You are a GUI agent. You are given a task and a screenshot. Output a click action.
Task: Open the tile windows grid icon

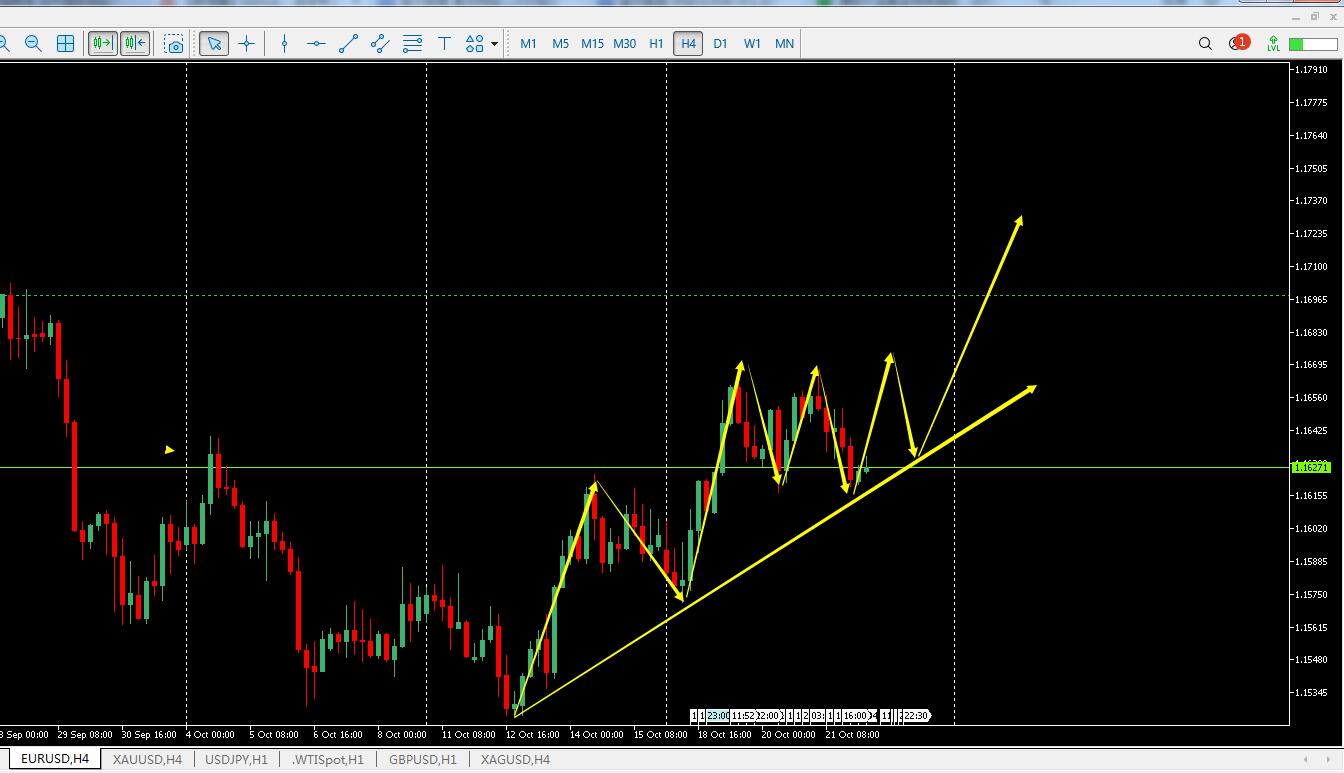tap(65, 43)
